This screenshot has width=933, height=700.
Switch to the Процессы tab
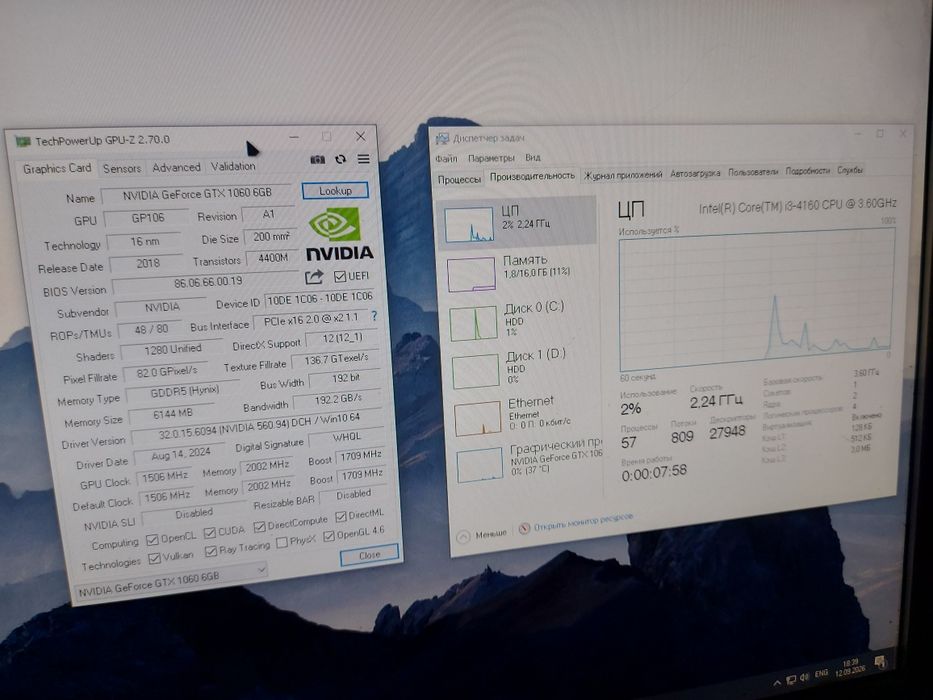click(459, 179)
